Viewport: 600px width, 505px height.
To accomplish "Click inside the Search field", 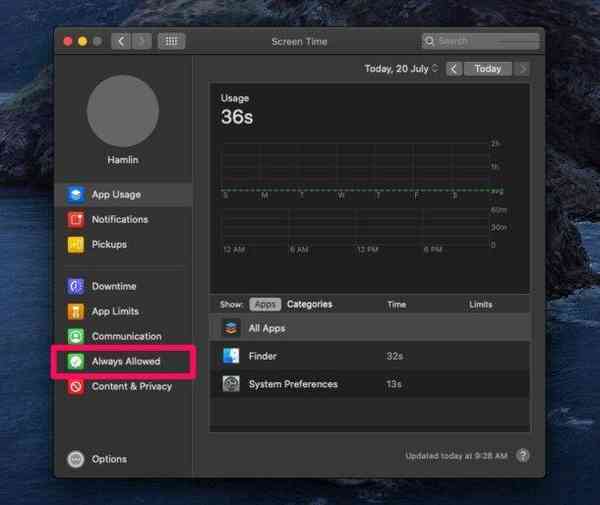I will coord(481,41).
